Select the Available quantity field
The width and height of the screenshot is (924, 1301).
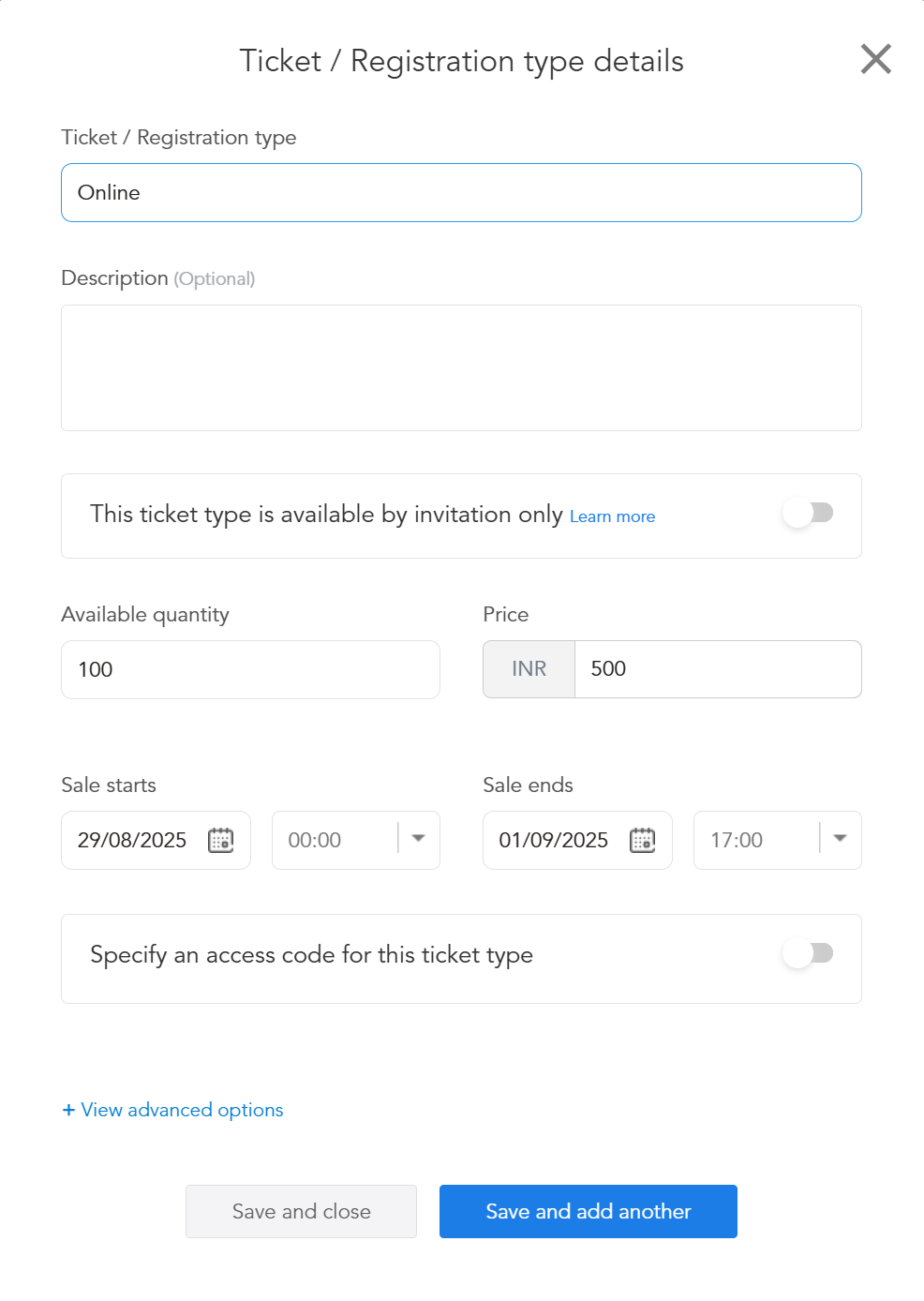[x=250, y=669]
